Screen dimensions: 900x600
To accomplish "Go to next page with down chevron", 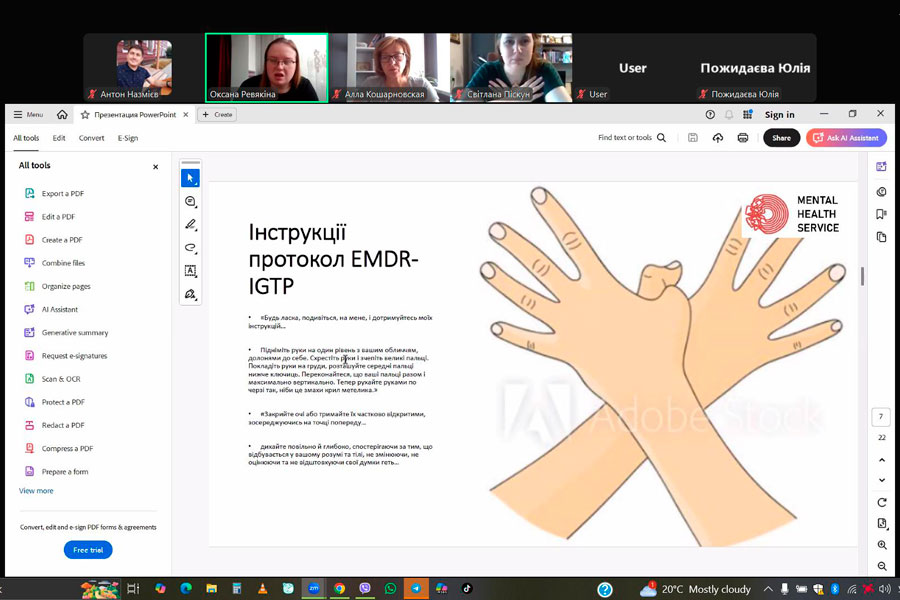I will click(881, 480).
